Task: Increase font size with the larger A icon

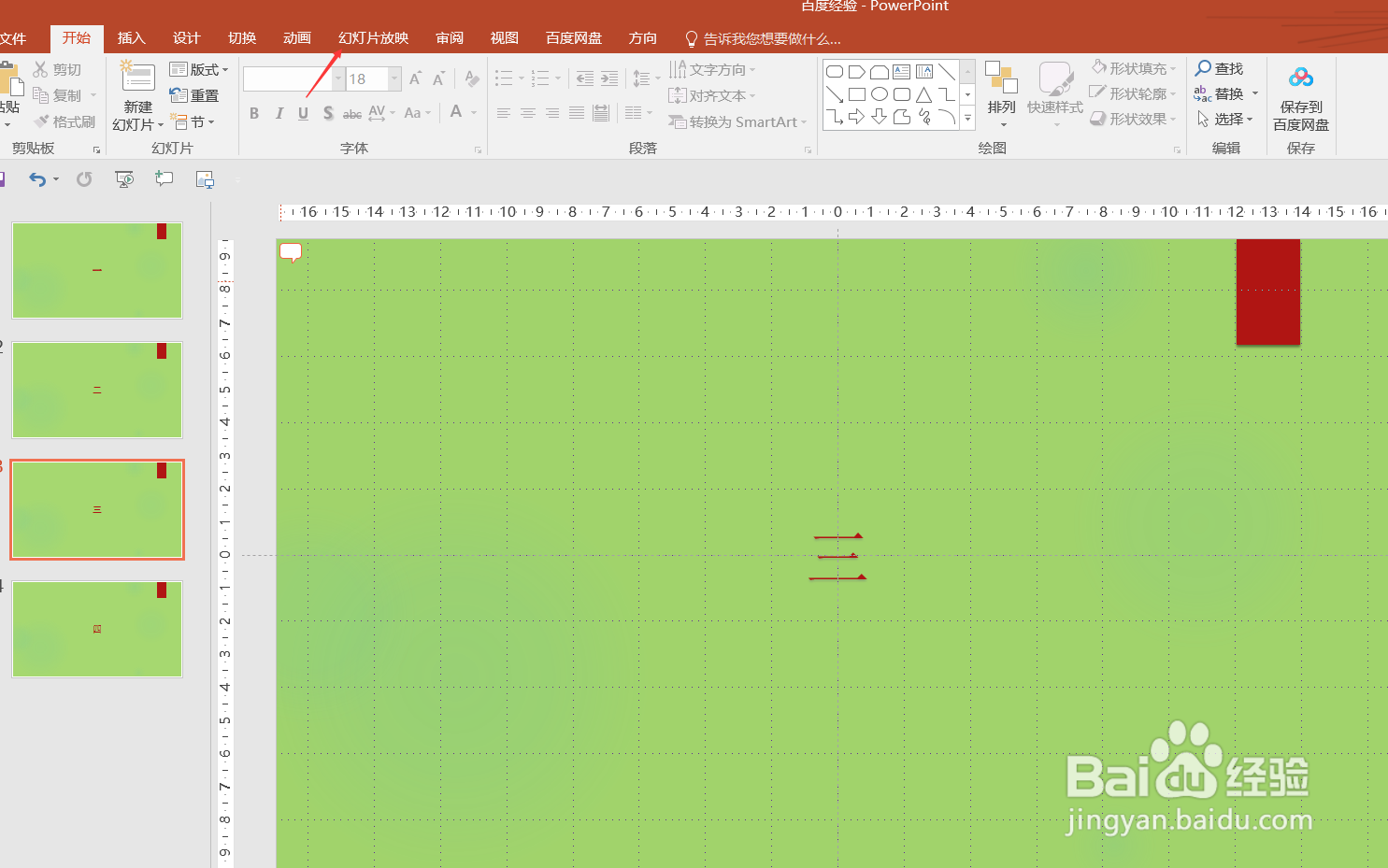Action: click(x=415, y=78)
